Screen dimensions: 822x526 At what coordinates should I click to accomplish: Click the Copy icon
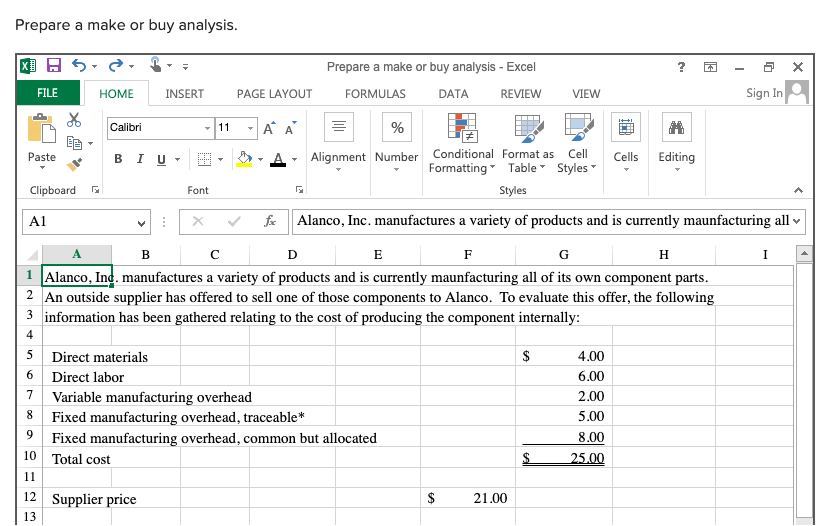point(74,143)
